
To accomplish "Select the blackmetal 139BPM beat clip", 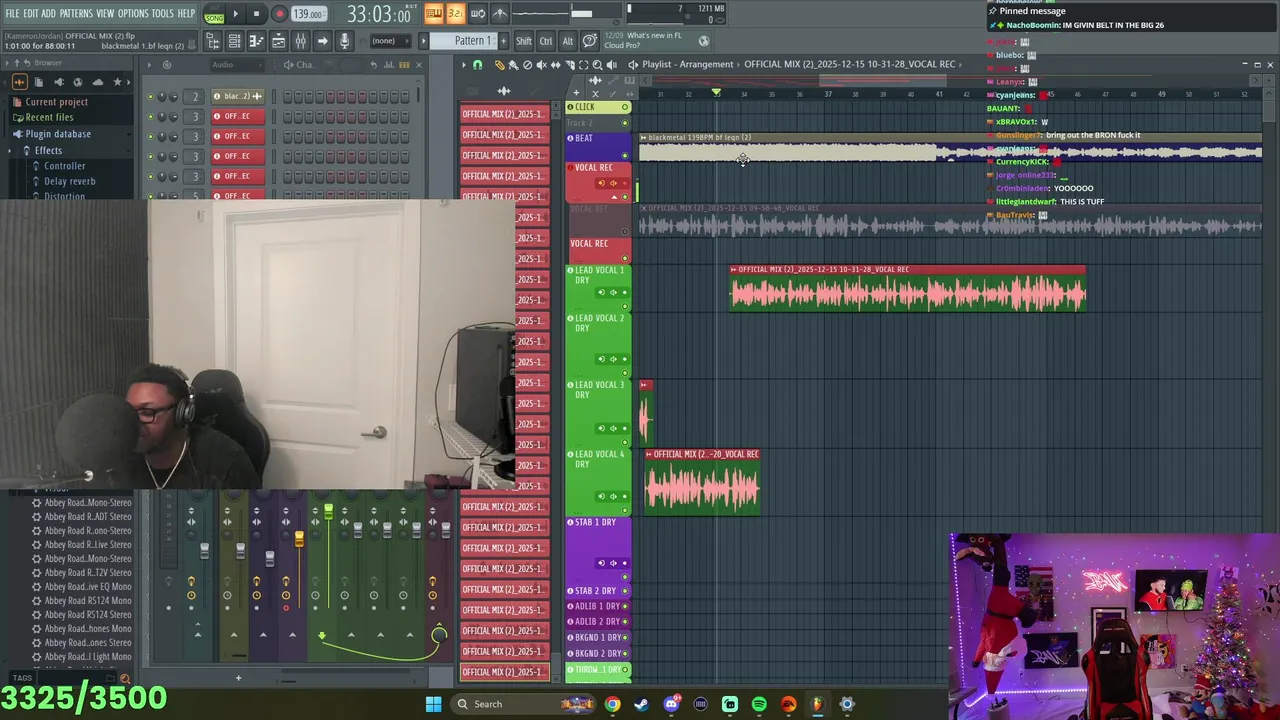I will pos(950,148).
